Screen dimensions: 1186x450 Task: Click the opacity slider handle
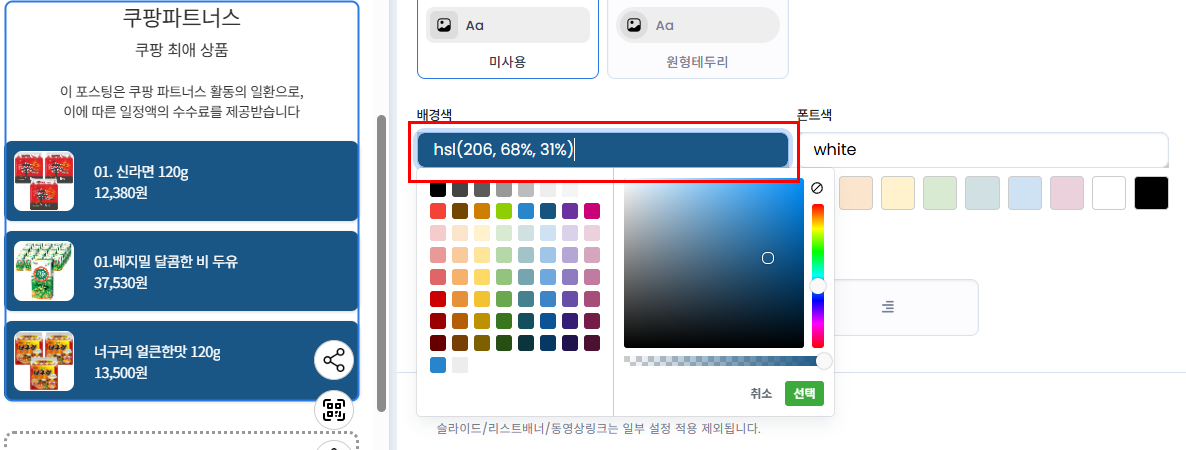tap(824, 361)
